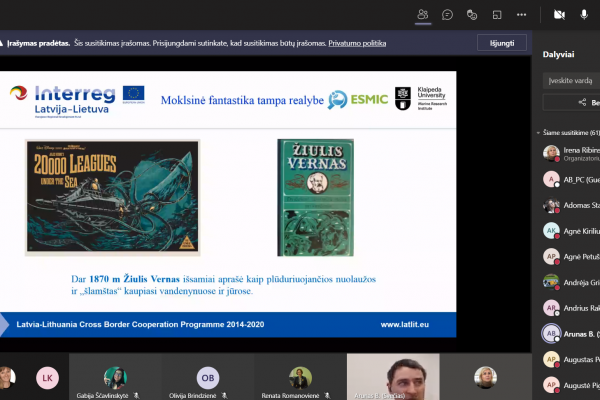Open the more actions ellipsis menu

pos(522,15)
